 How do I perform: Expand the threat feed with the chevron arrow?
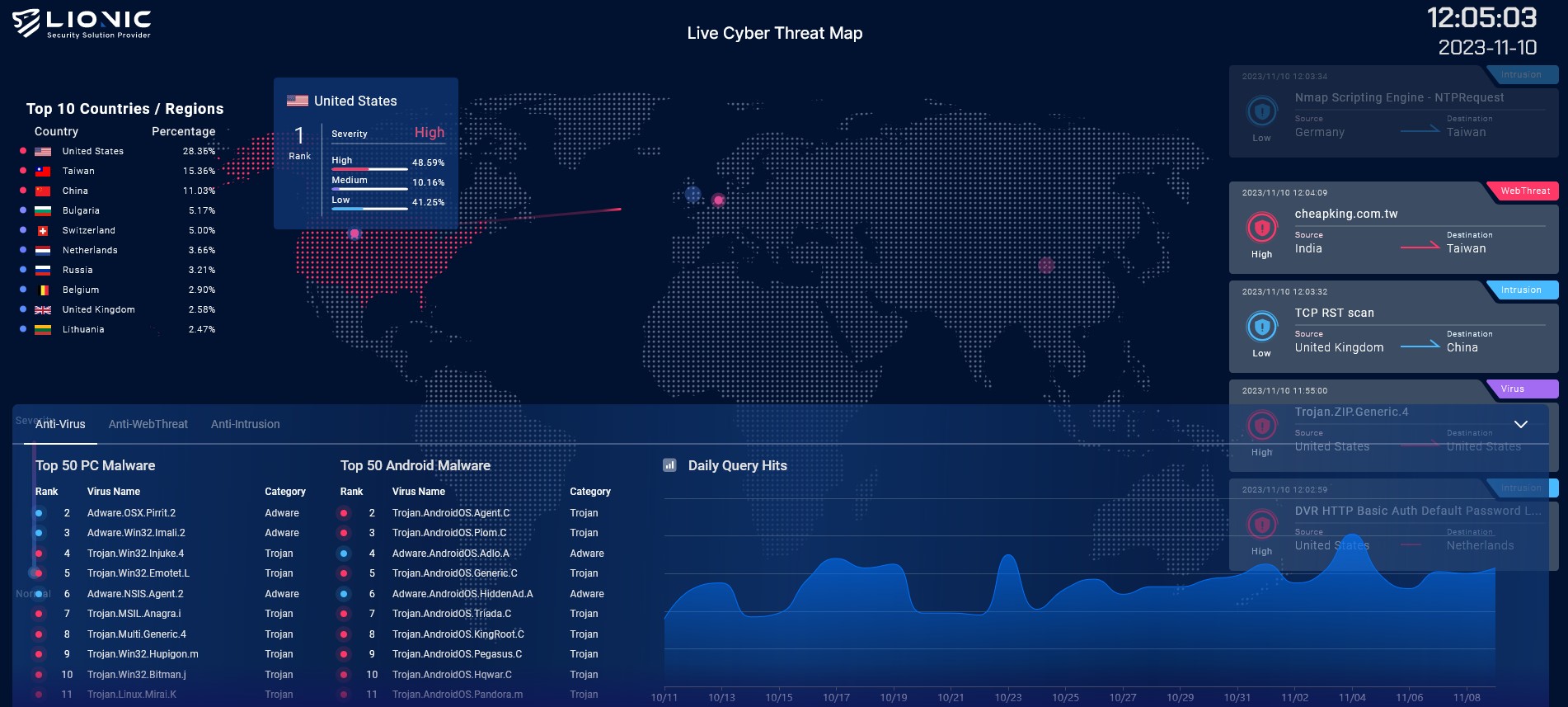(x=1521, y=424)
